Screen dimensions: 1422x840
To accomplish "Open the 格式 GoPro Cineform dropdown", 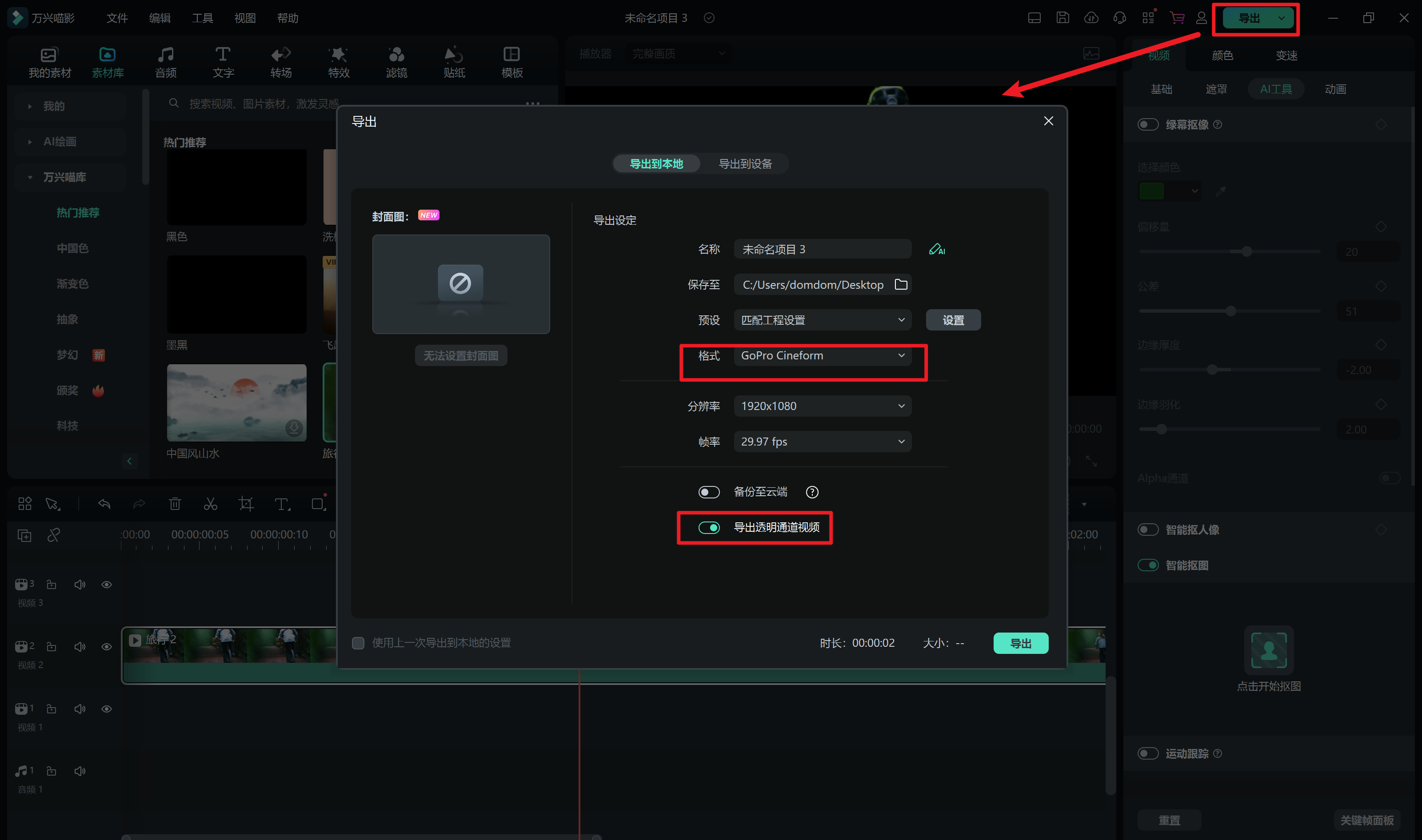I will point(822,355).
